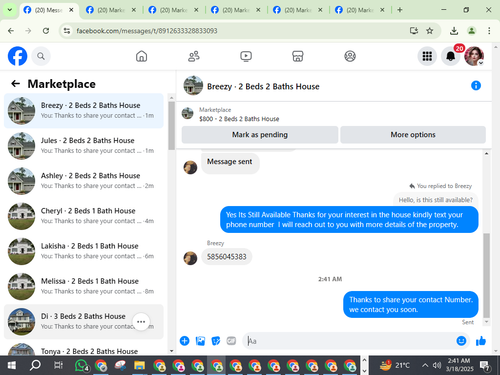This screenshot has height=375, width=500.
Task: Open WhatsApp from taskbar
Action: click(x=82, y=366)
